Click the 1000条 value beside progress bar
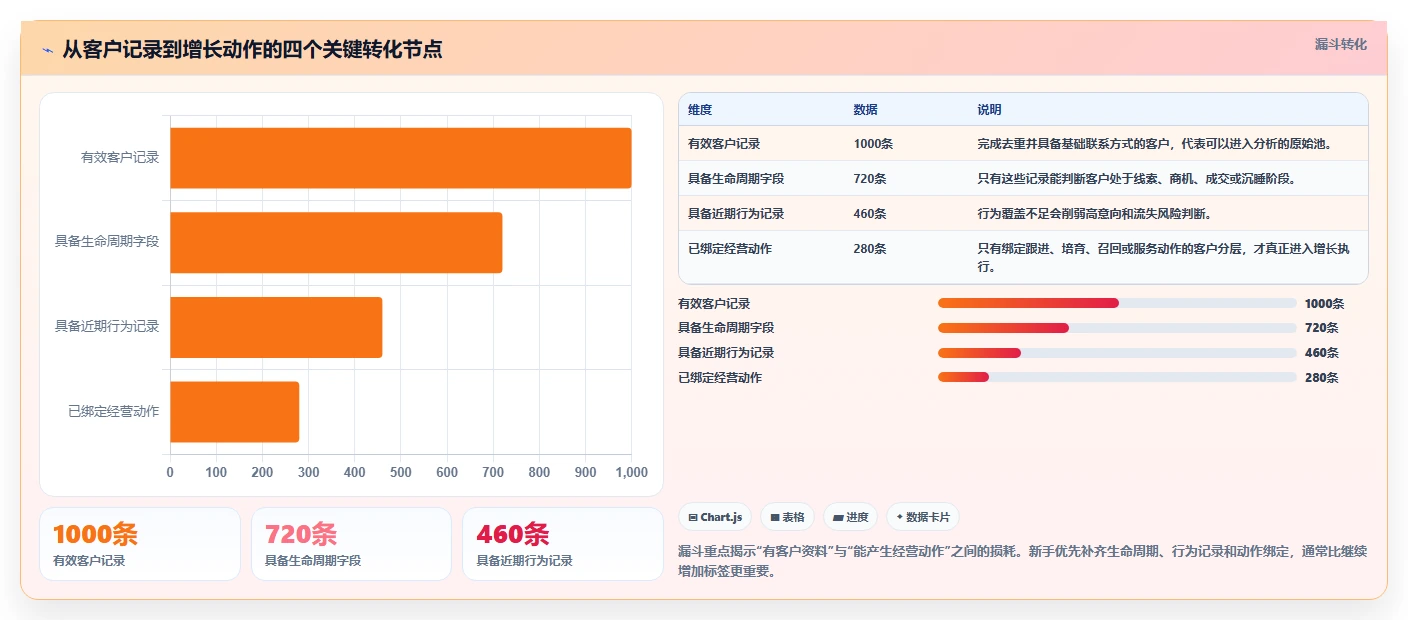 [x=1325, y=304]
